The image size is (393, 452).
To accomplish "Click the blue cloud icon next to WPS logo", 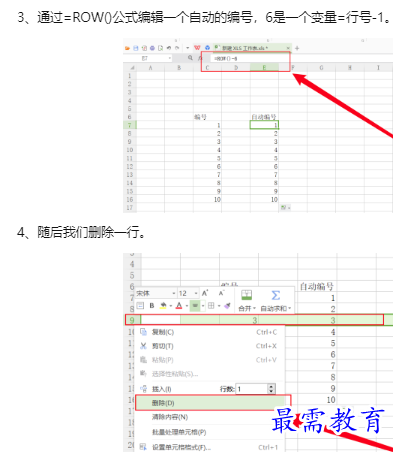I will pos(207,48).
